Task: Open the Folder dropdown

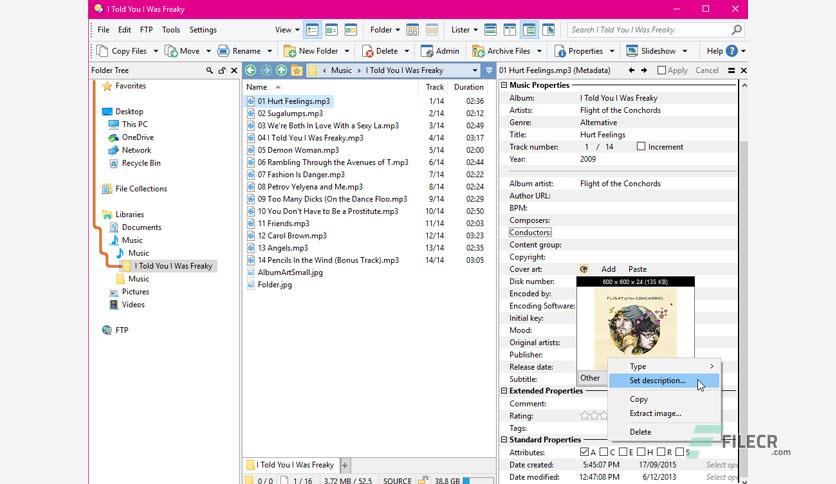Action: point(384,30)
